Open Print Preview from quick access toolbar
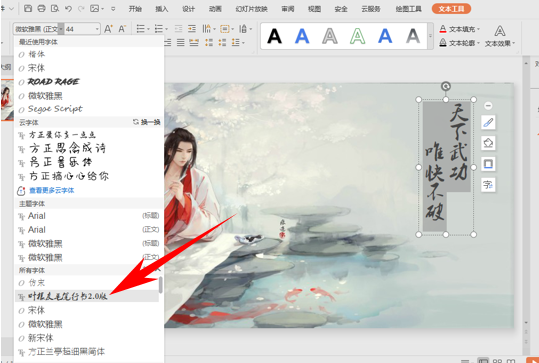This screenshot has width=539, height=363. (x=55, y=9)
